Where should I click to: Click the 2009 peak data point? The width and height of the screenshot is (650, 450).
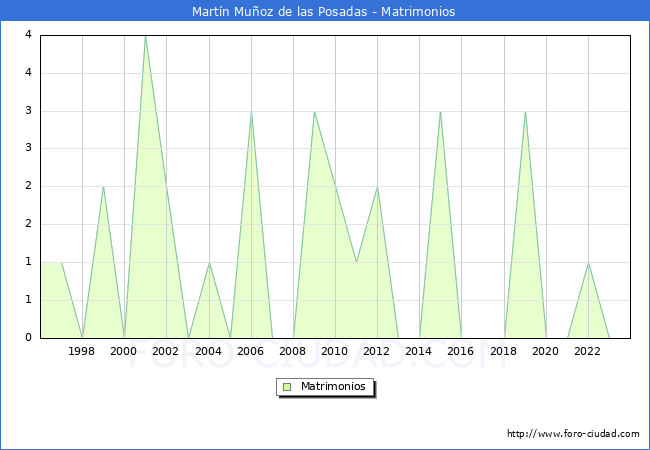pos(314,111)
